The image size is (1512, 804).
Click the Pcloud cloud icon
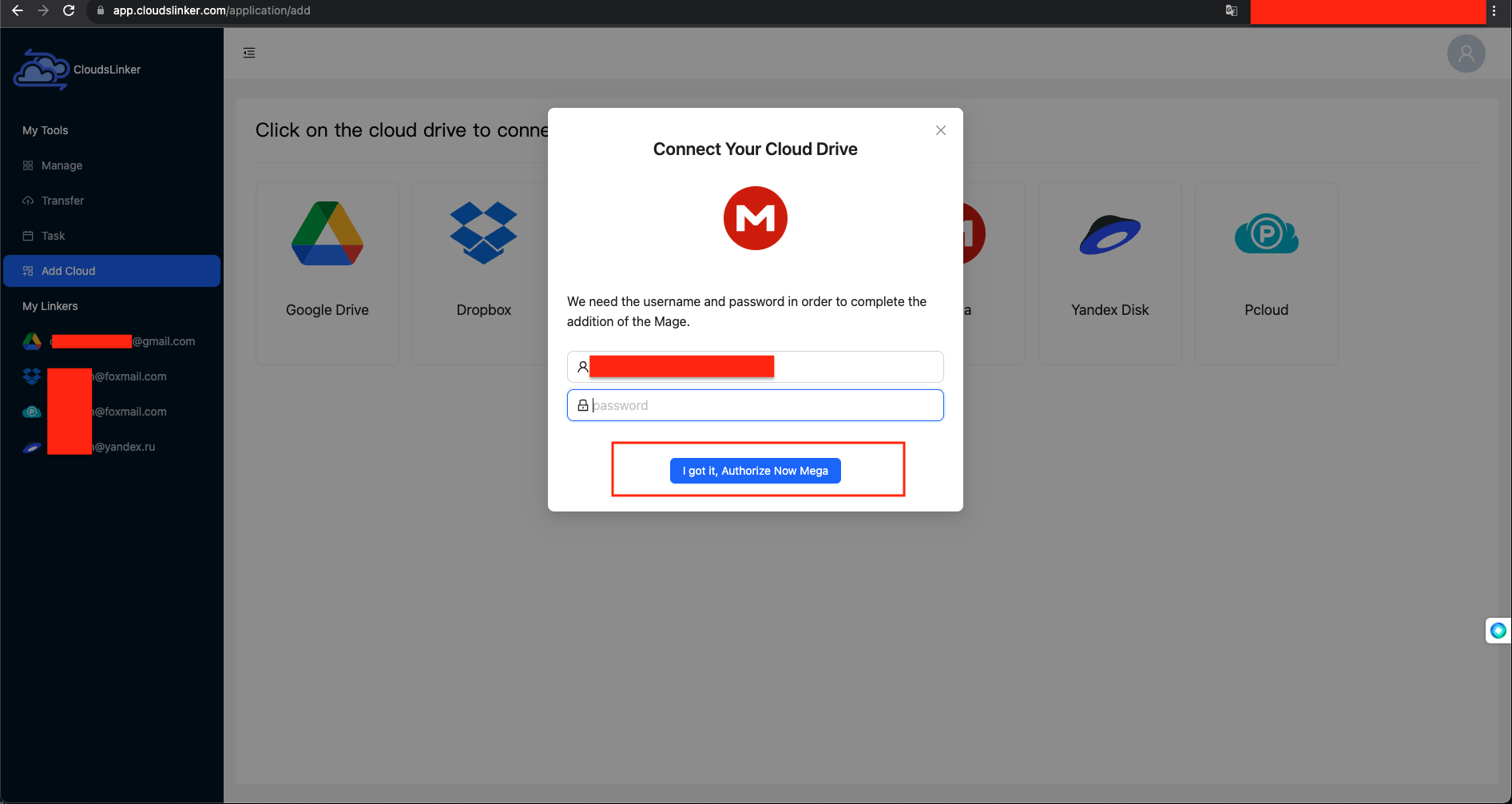tap(1267, 233)
